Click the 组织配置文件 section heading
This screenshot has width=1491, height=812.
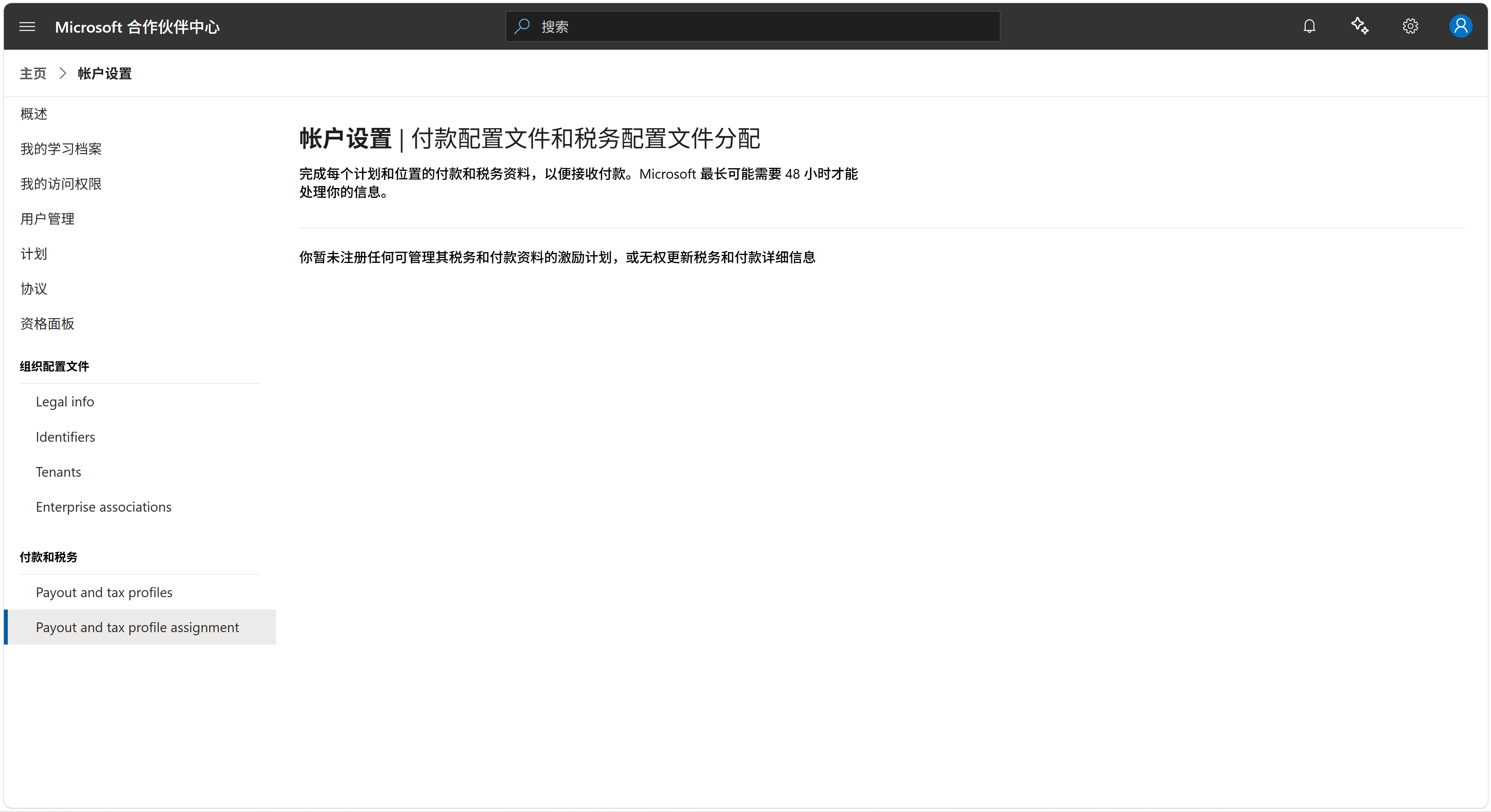point(54,366)
